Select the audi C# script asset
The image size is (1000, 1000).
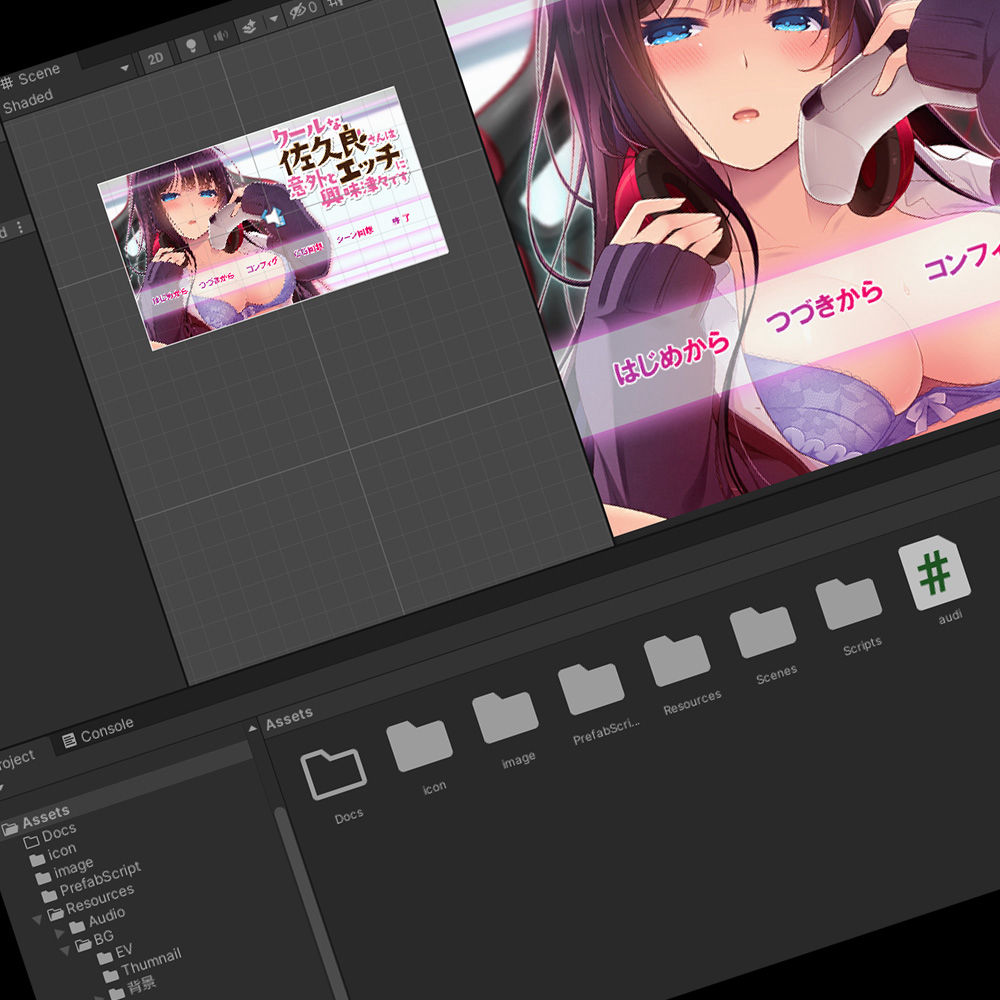coord(934,573)
